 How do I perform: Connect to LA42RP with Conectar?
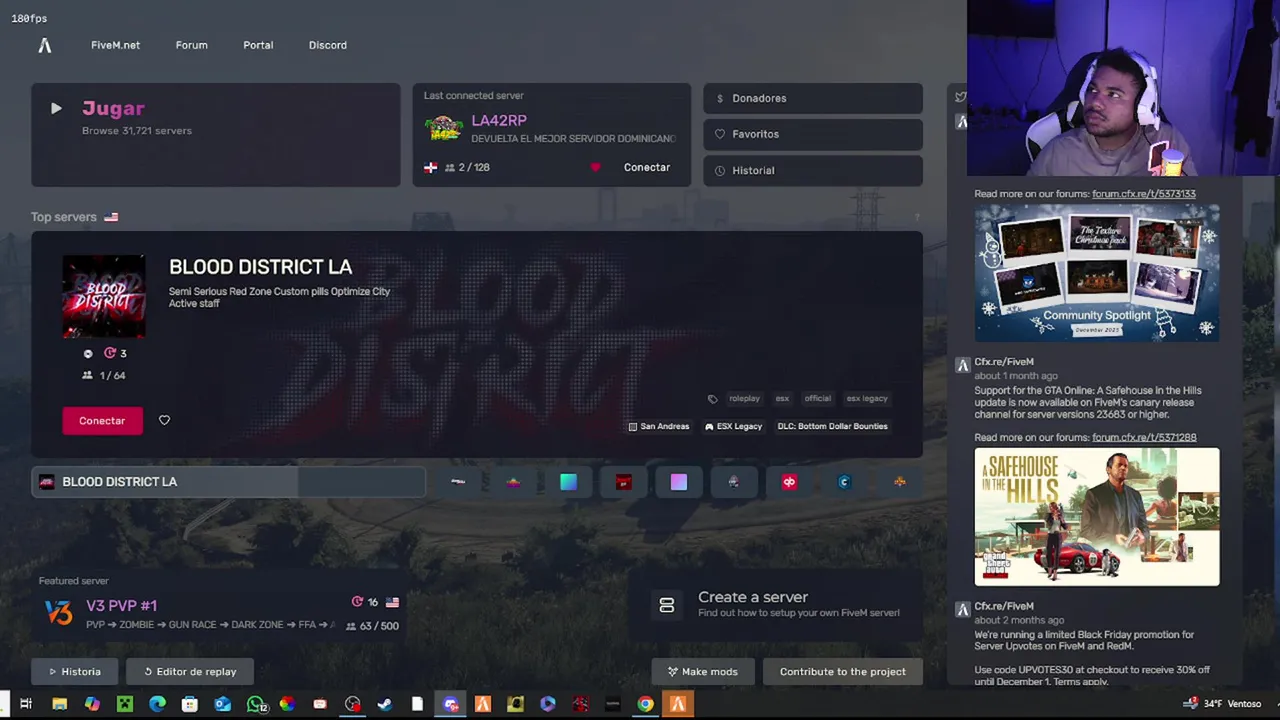pyautogui.click(x=647, y=167)
